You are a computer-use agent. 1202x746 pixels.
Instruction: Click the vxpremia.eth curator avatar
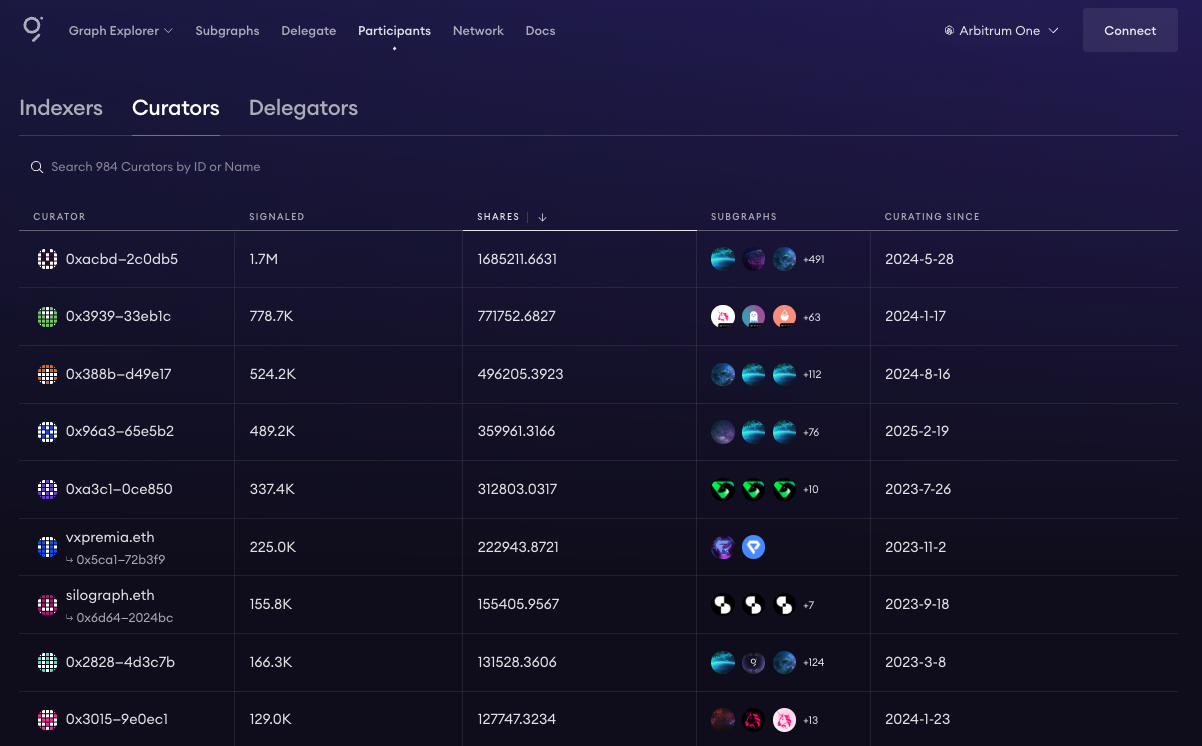click(x=47, y=547)
